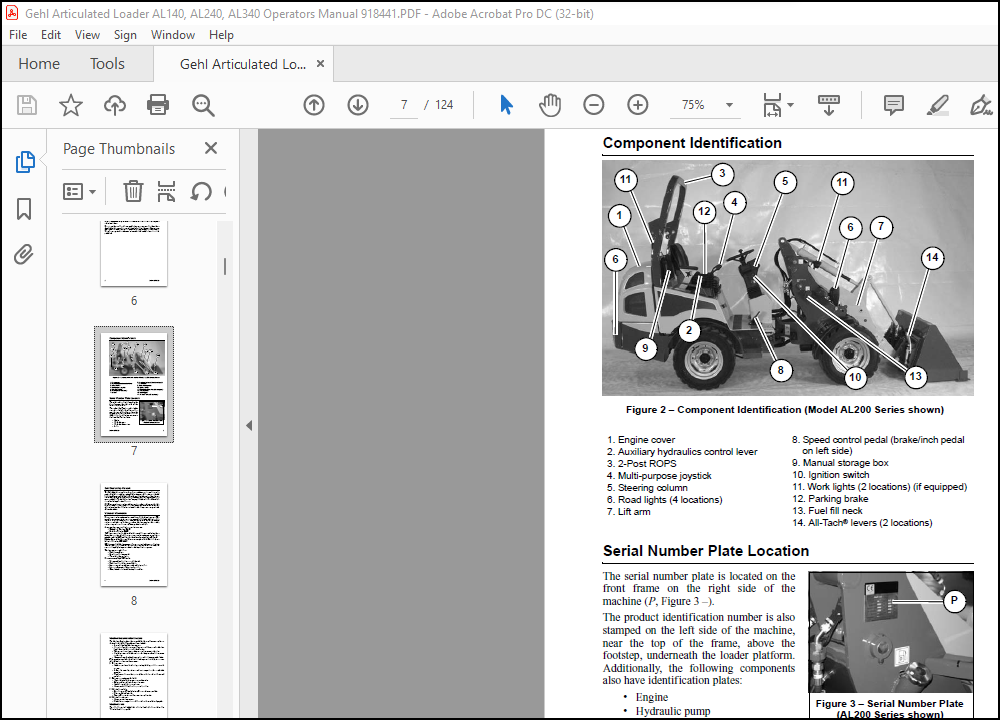Open the Edit menu
The width and height of the screenshot is (1000, 720).
50,35
